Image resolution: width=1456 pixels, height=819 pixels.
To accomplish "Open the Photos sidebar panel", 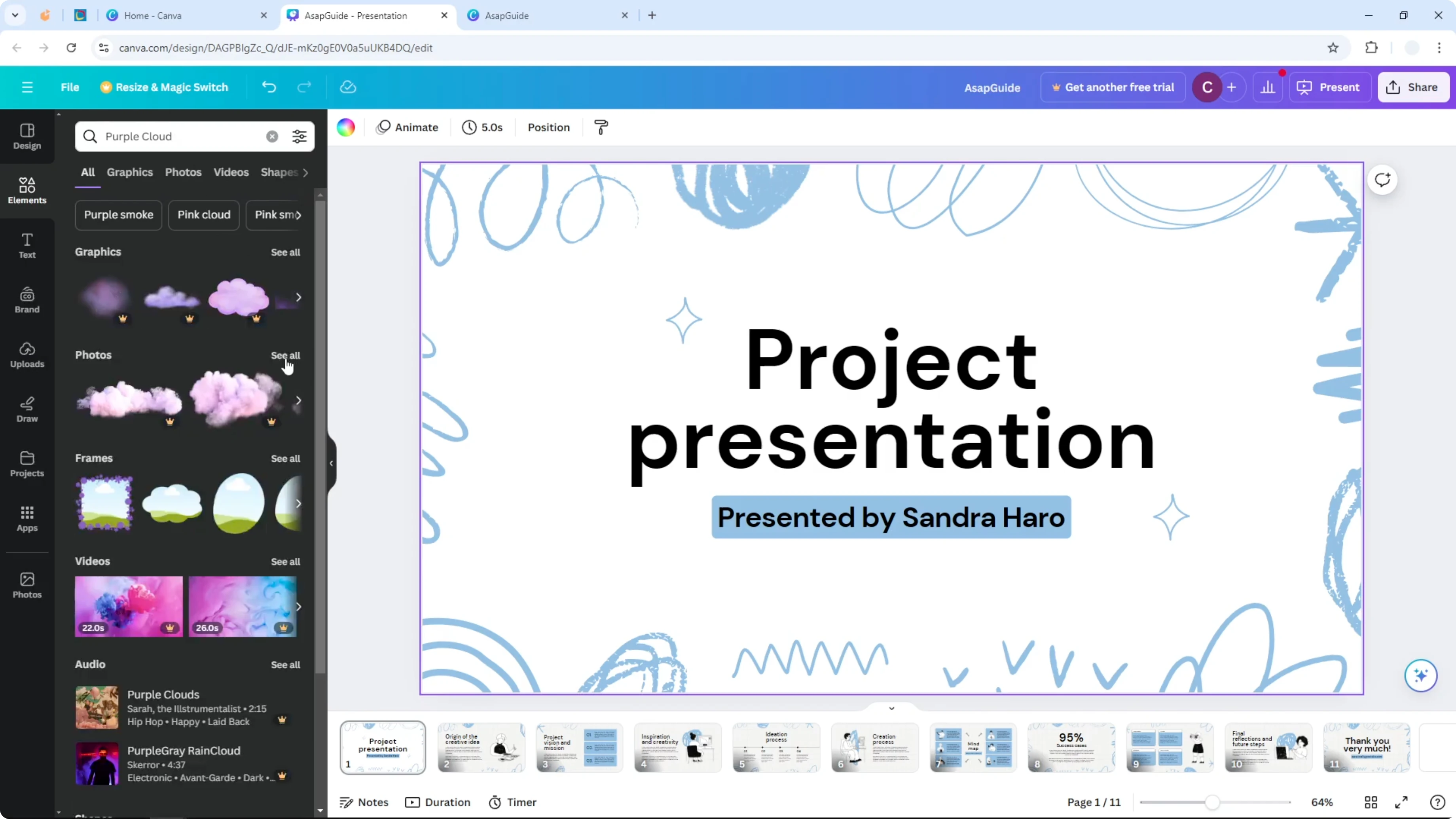I will pos(27,585).
